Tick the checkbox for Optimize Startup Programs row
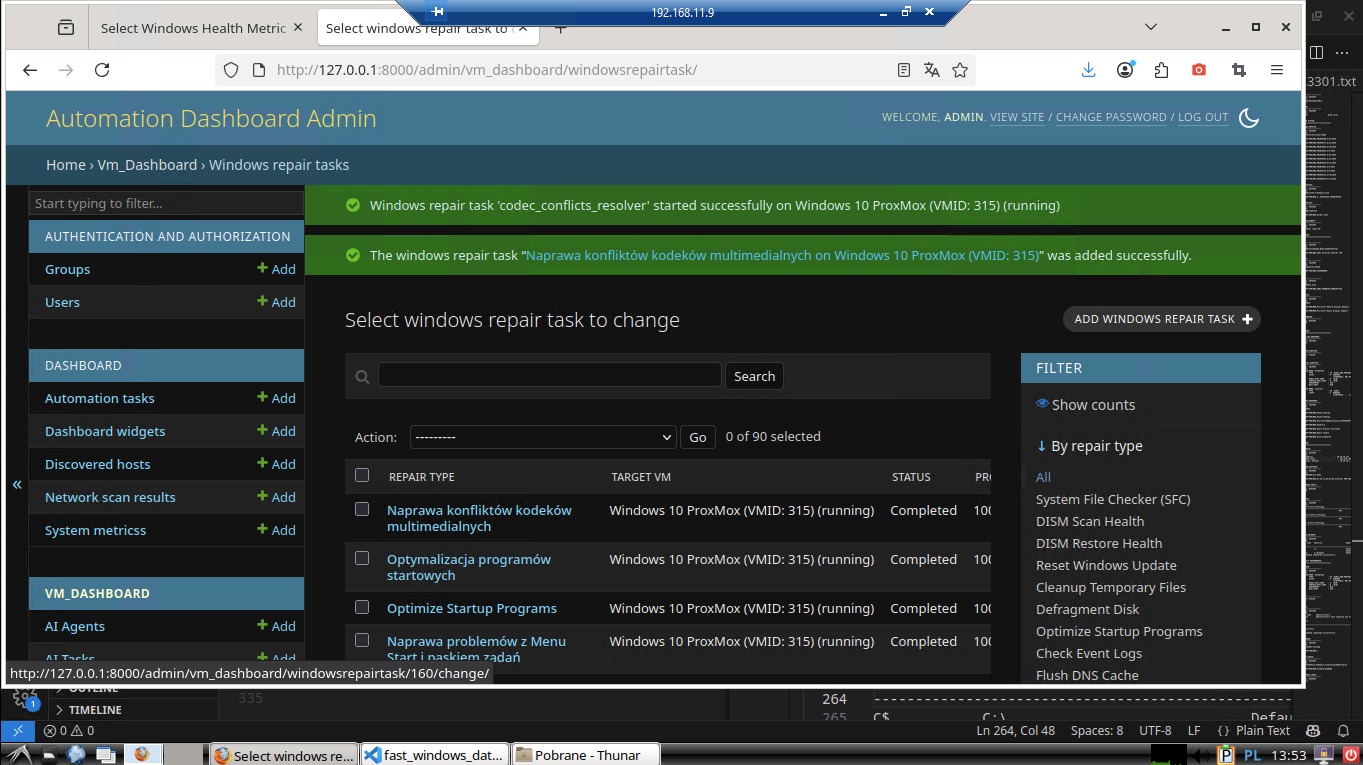 click(362, 607)
